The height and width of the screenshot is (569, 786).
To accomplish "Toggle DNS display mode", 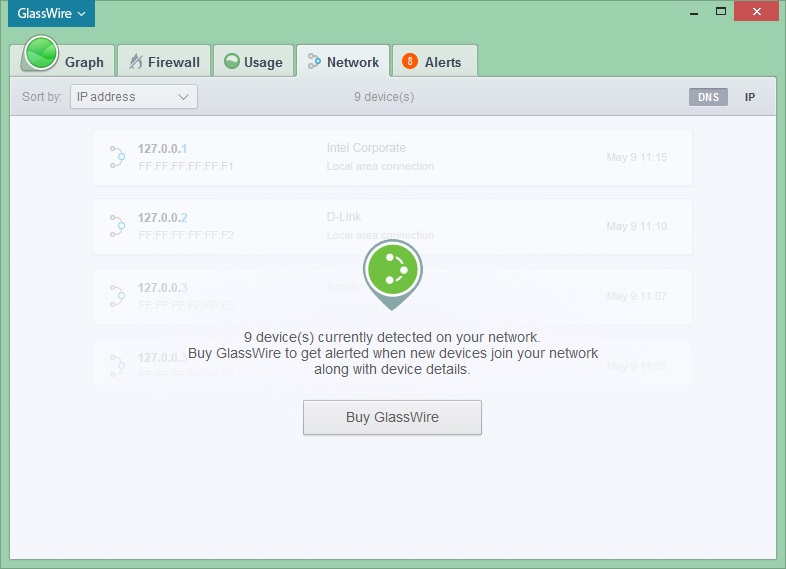I will click(x=708, y=97).
